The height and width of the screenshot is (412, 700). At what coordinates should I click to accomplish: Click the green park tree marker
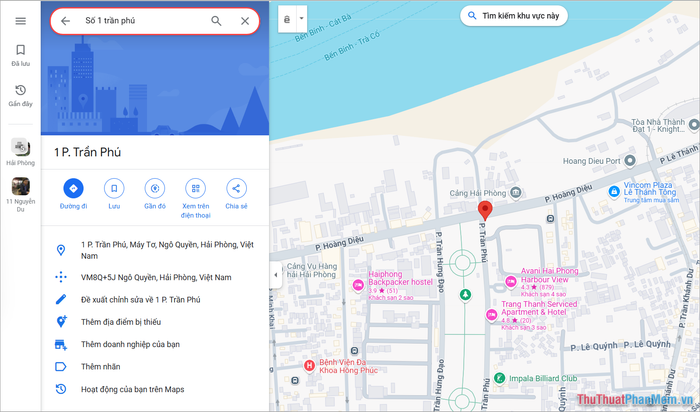(x=465, y=295)
